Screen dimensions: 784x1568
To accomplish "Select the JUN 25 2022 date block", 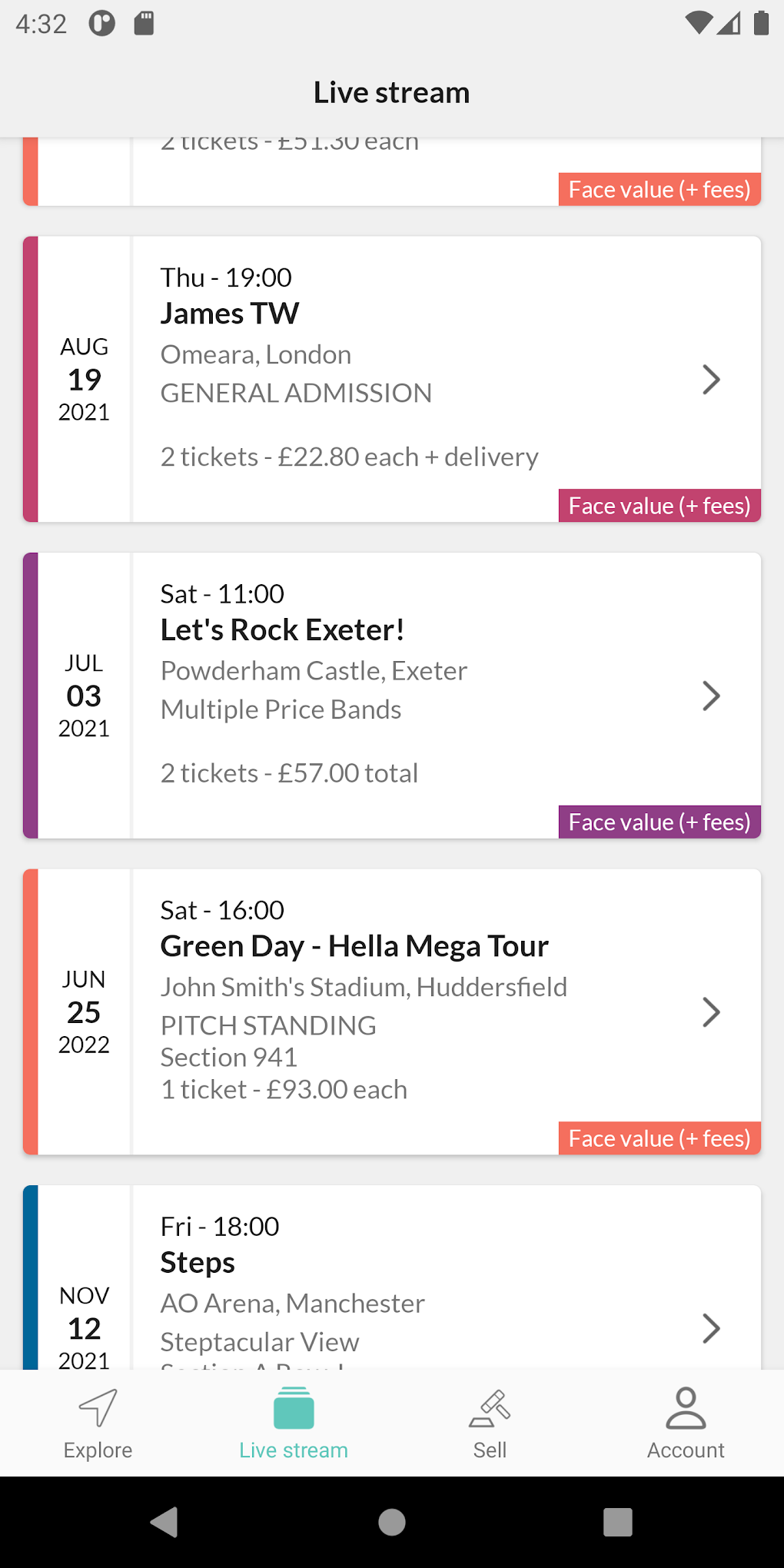I will pyautogui.click(x=84, y=1012).
